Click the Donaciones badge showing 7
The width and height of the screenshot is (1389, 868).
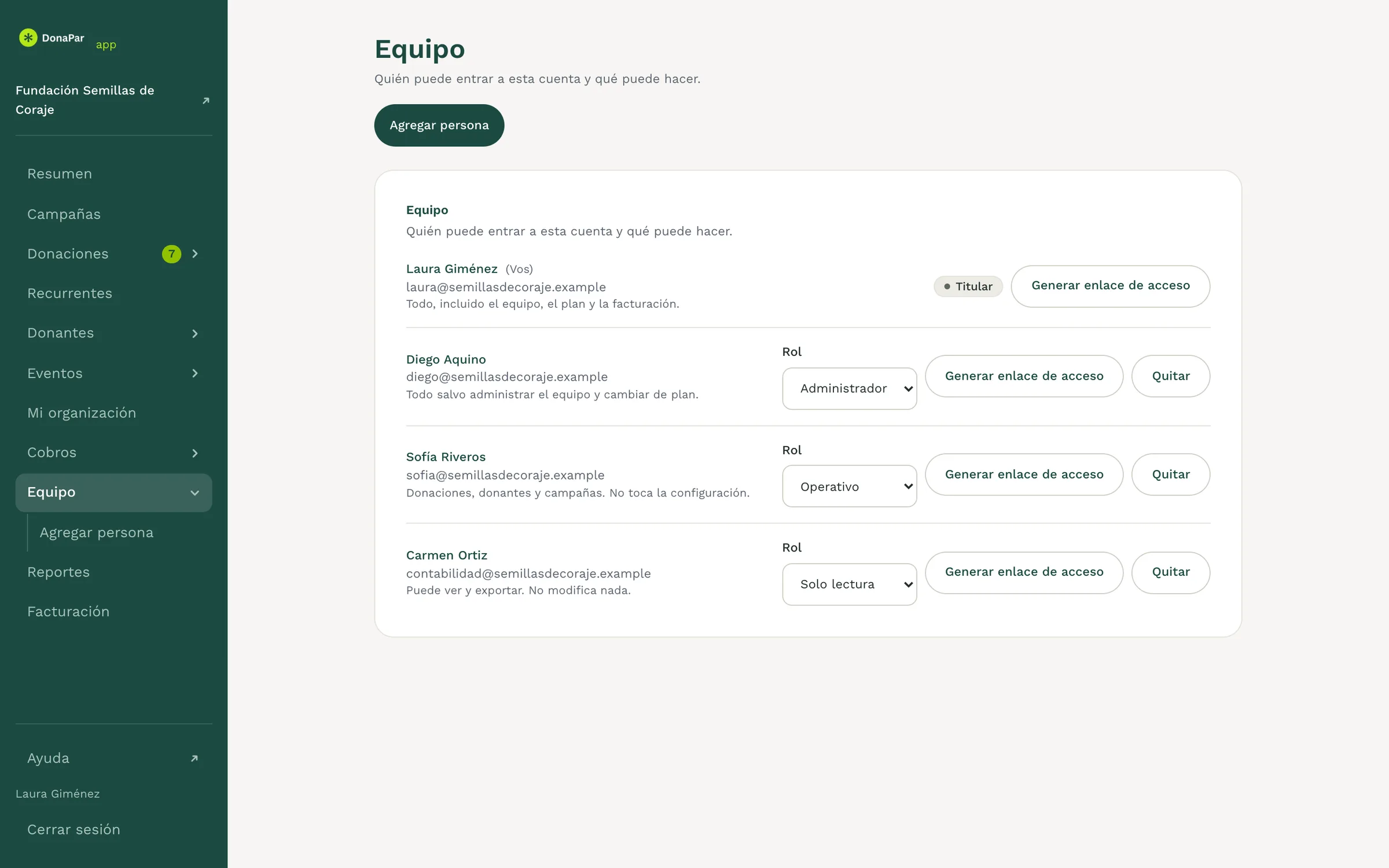(x=171, y=254)
